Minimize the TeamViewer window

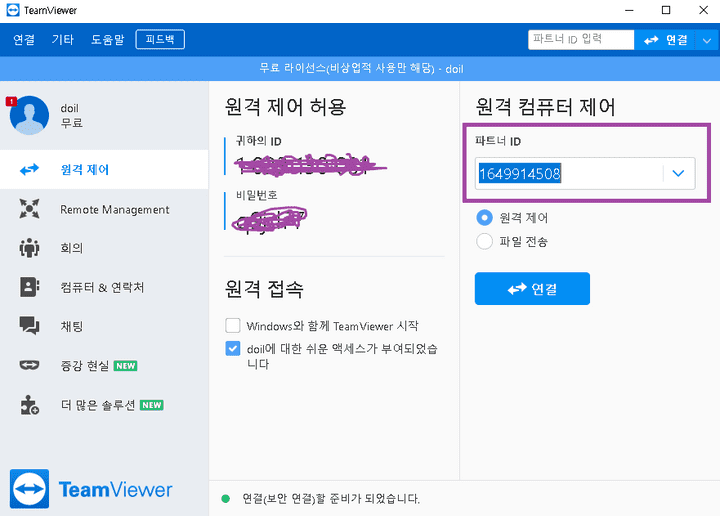point(629,10)
